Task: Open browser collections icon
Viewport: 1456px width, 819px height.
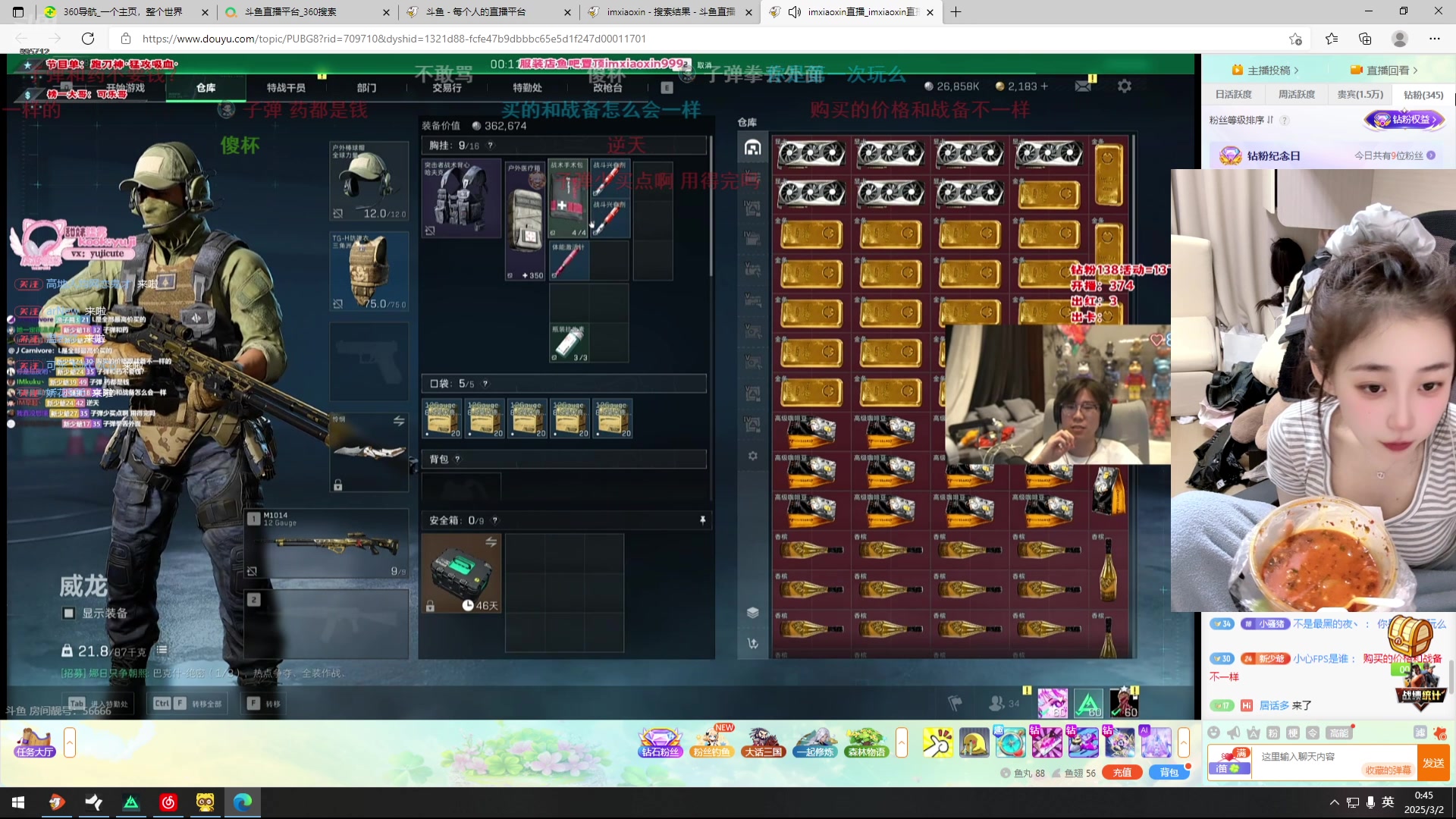Action: point(1365,39)
